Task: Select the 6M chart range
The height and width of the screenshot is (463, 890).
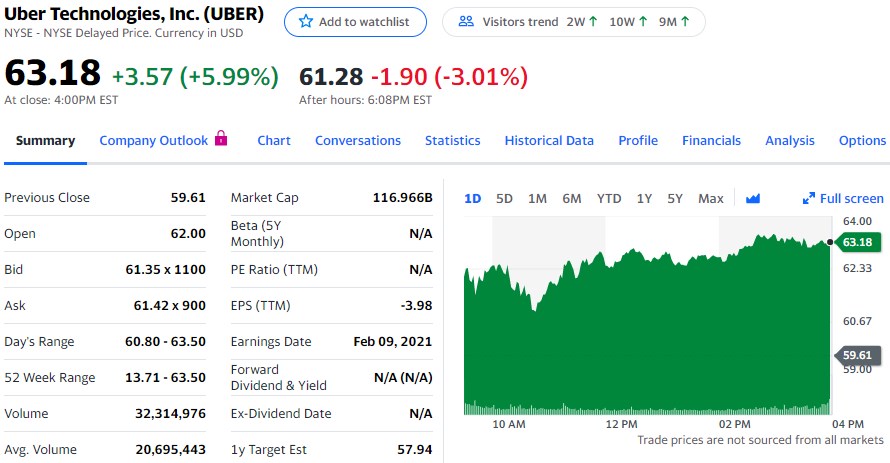Action: pos(572,199)
